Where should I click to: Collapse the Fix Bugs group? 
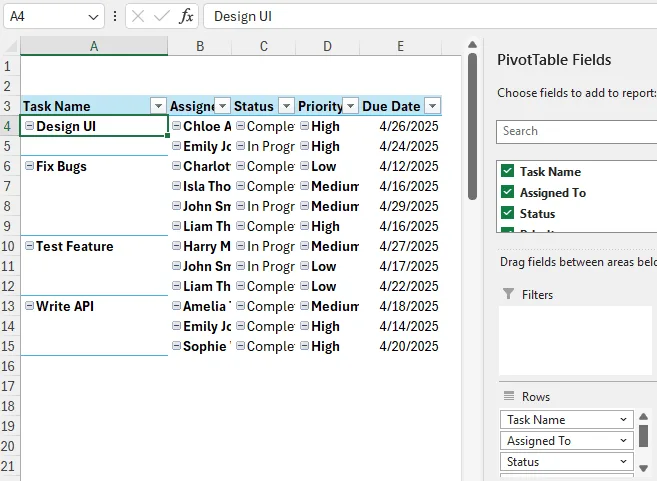(29, 166)
